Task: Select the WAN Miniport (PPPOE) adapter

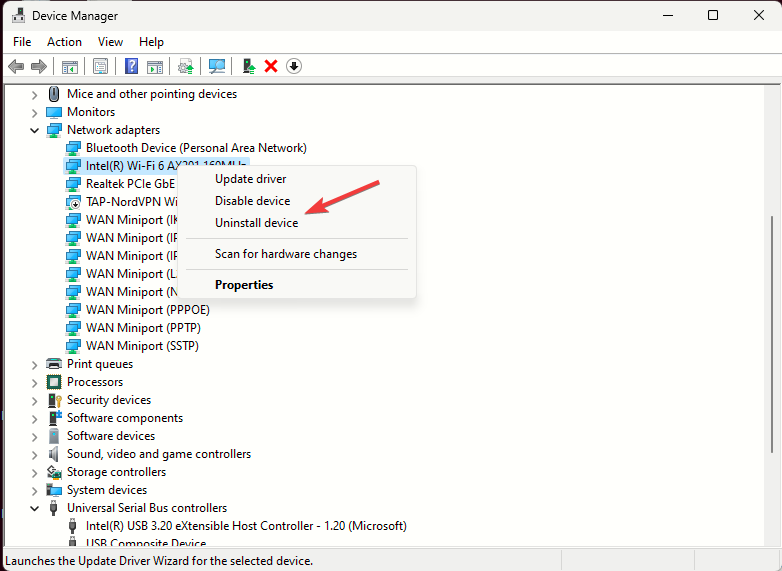Action: coord(147,310)
